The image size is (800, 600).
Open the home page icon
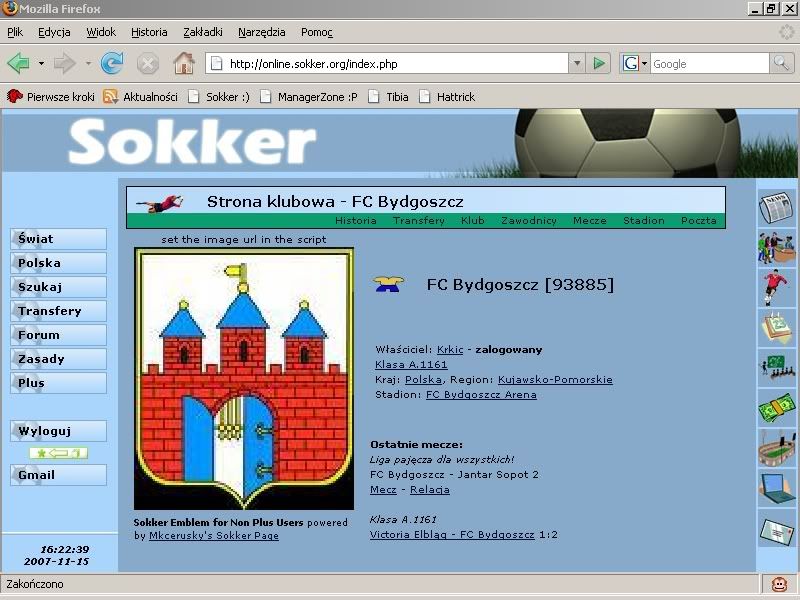point(184,64)
